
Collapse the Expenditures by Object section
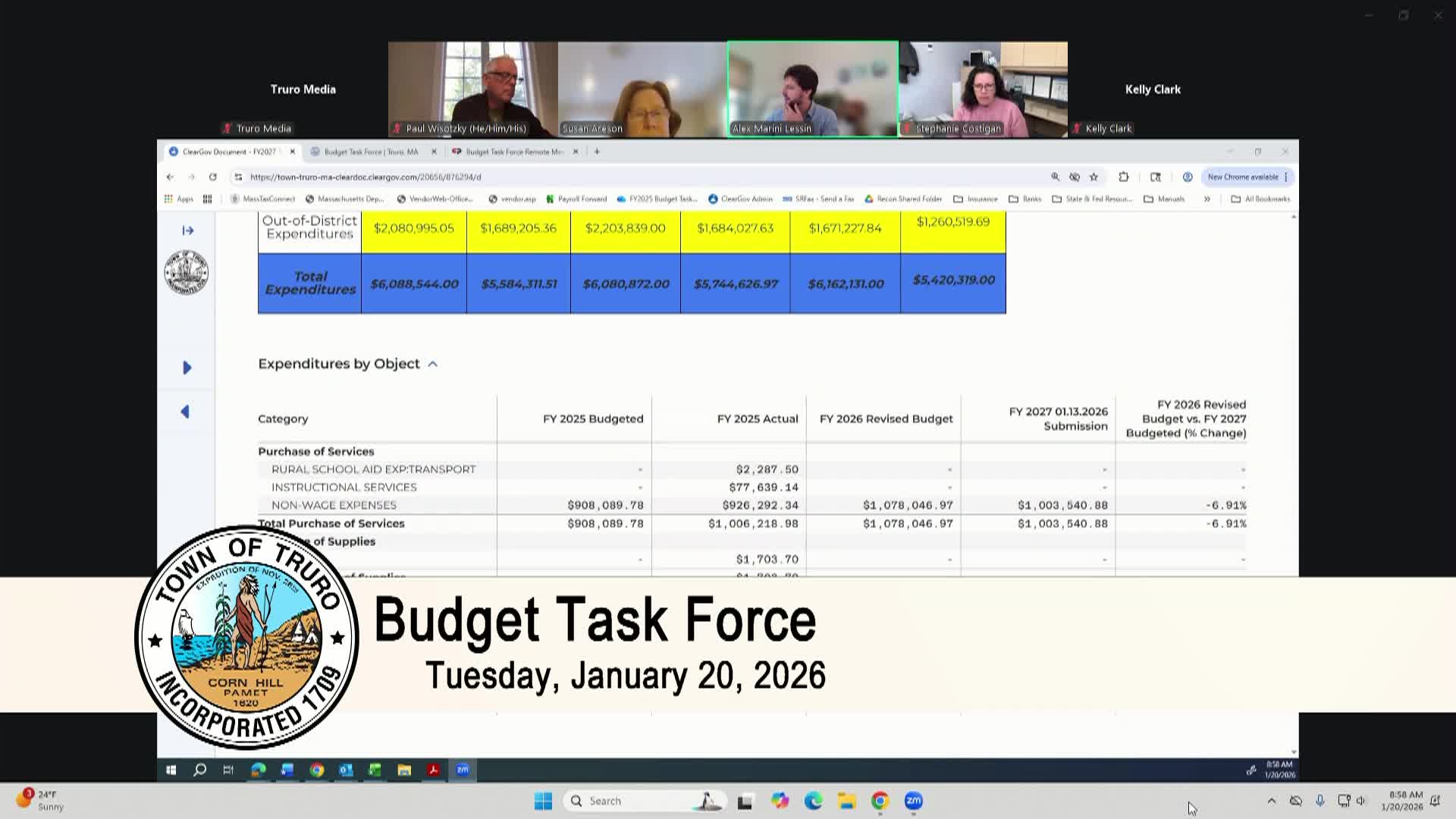(432, 364)
